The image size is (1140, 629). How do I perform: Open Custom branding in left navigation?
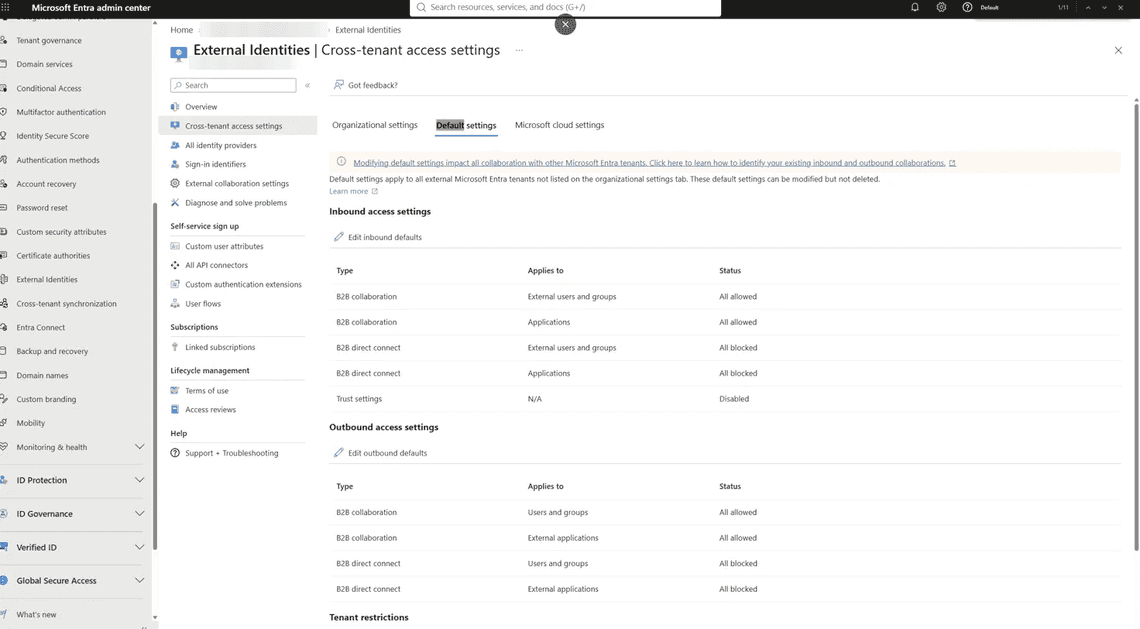(x=46, y=399)
